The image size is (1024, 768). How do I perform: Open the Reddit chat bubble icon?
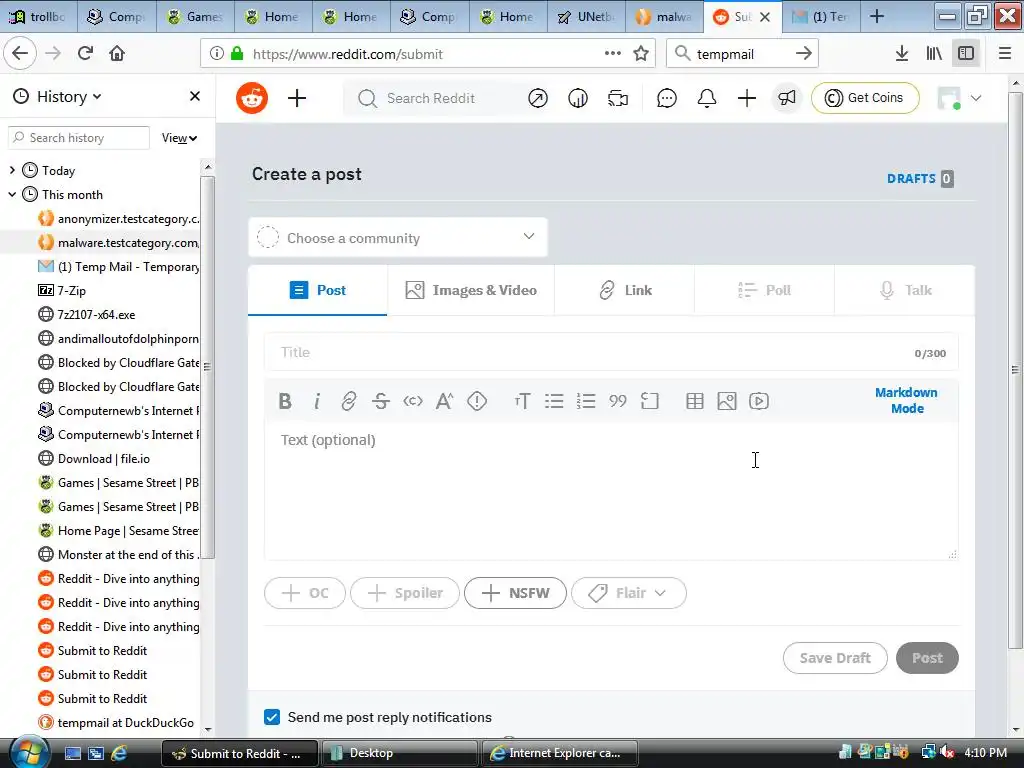(x=667, y=98)
